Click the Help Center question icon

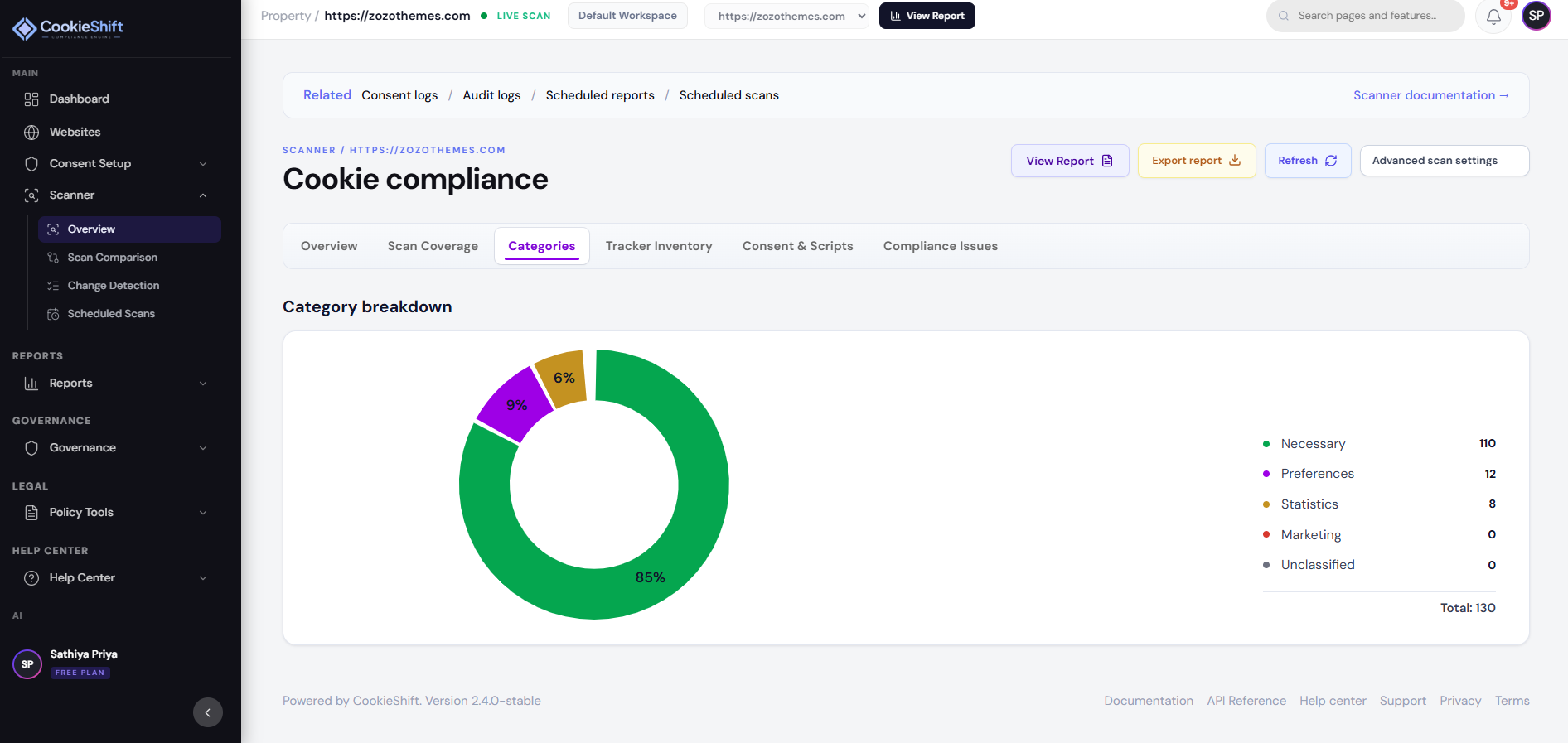[x=31, y=578]
